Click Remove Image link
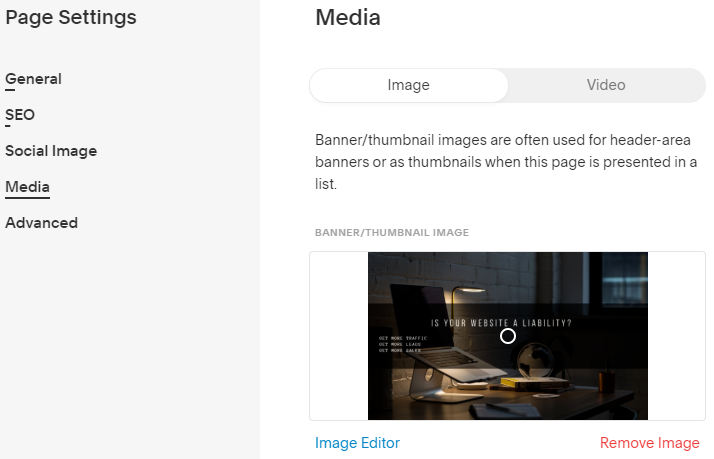Screen dimensions: 714x459 coord(649,443)
